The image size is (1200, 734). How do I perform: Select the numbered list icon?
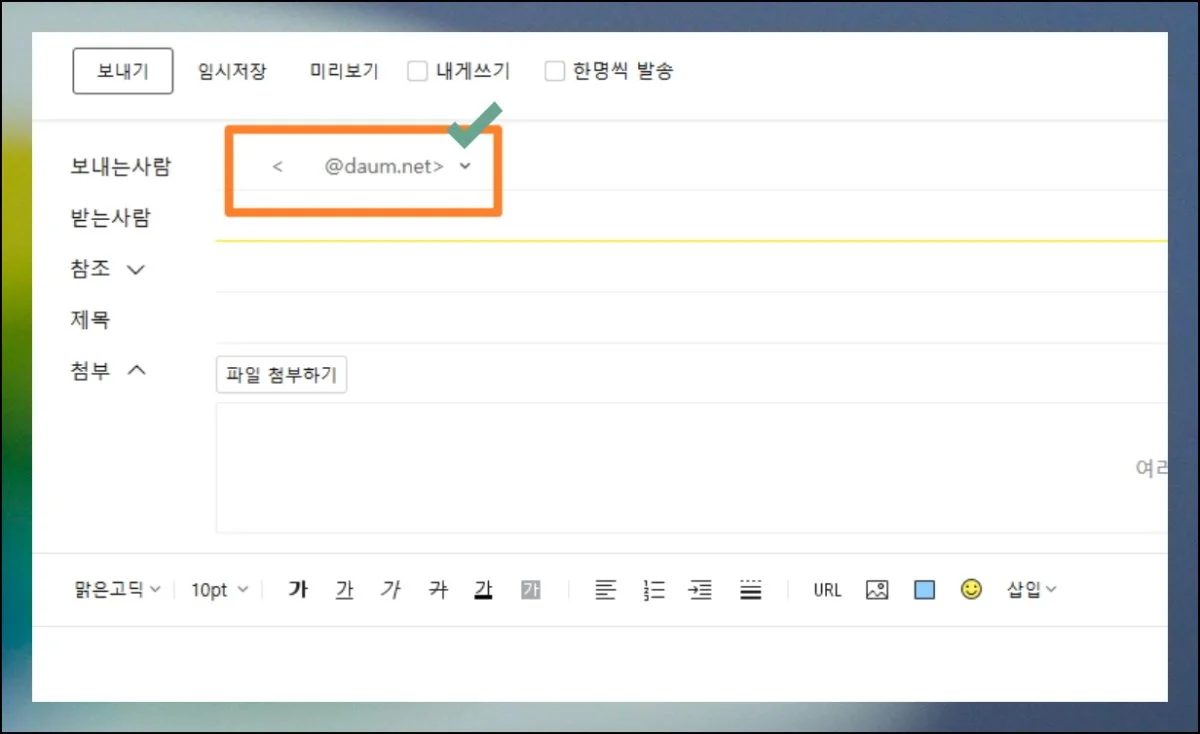[653, 589]
